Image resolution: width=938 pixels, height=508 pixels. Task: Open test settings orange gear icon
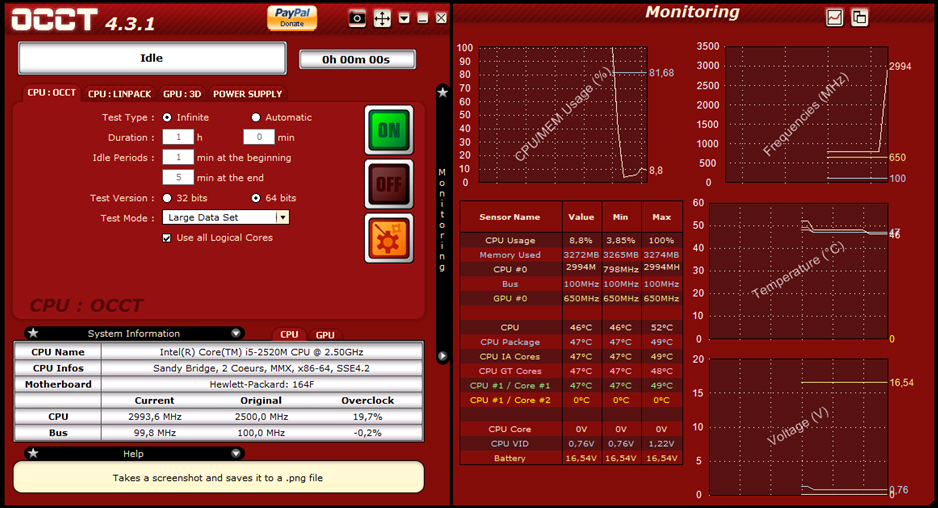coord(389,238)
